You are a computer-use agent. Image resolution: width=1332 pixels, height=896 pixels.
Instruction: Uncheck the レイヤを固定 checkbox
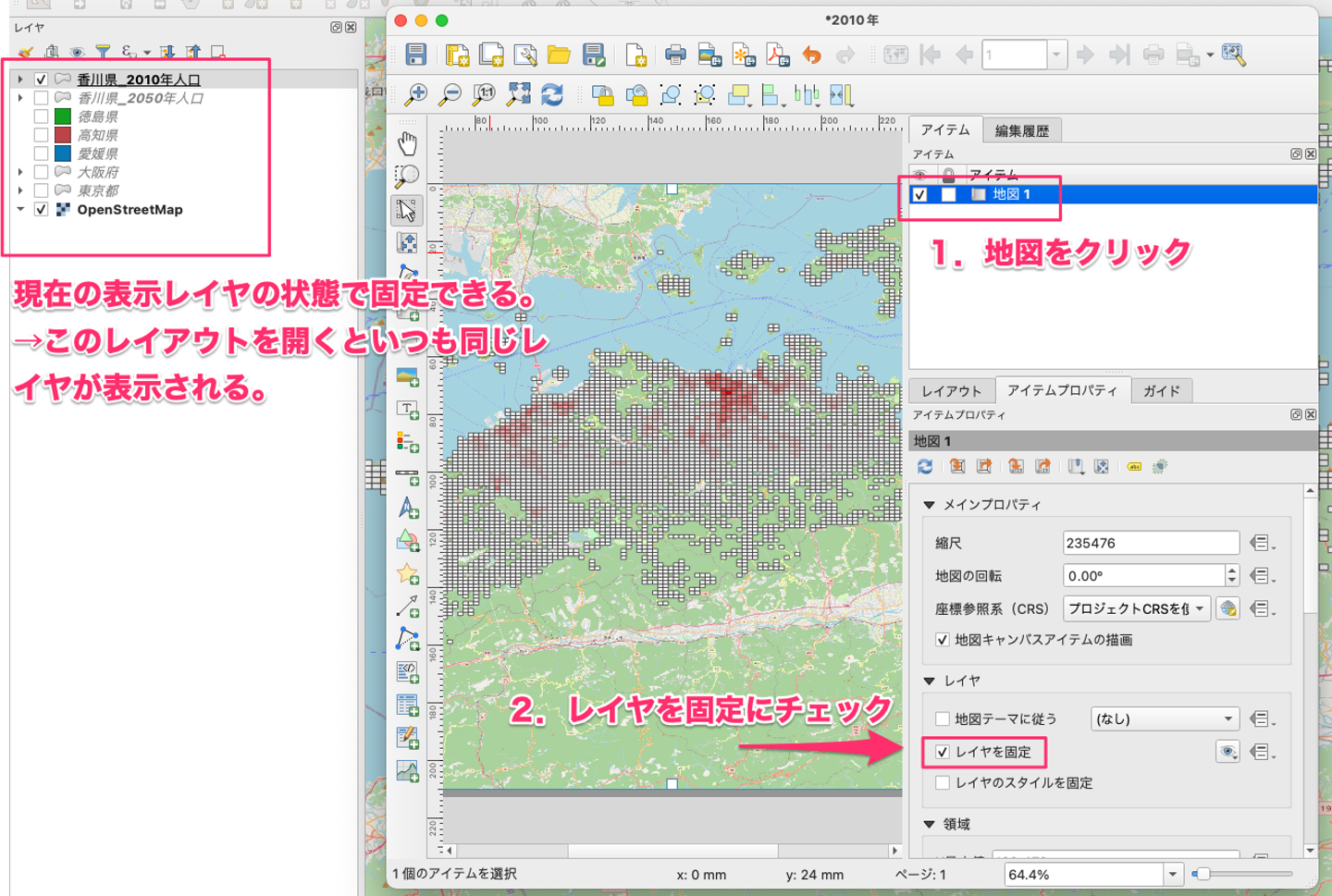point(942,752)
